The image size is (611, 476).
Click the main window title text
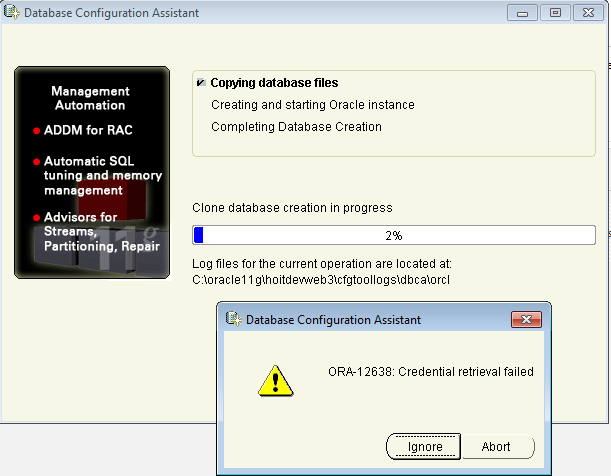[x=111, y=13]
